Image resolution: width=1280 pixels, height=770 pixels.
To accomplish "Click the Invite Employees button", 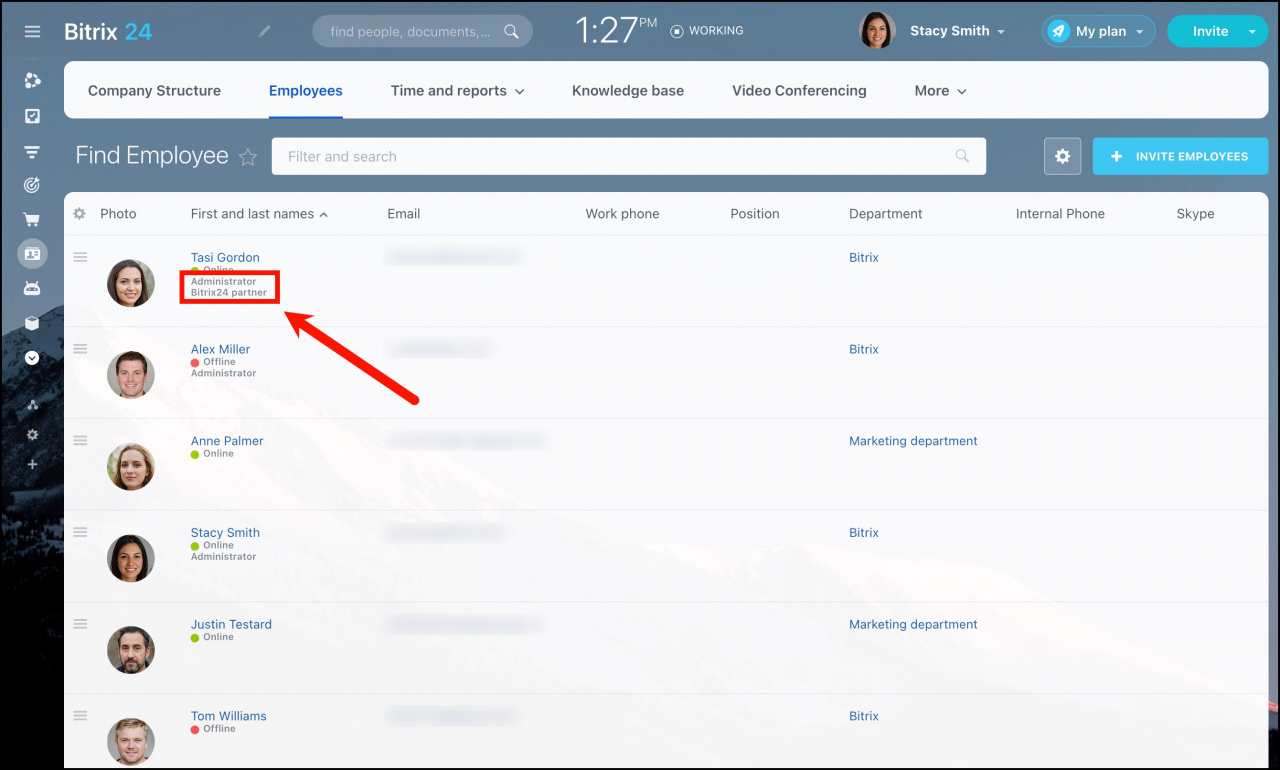I will click(1180, 156).
